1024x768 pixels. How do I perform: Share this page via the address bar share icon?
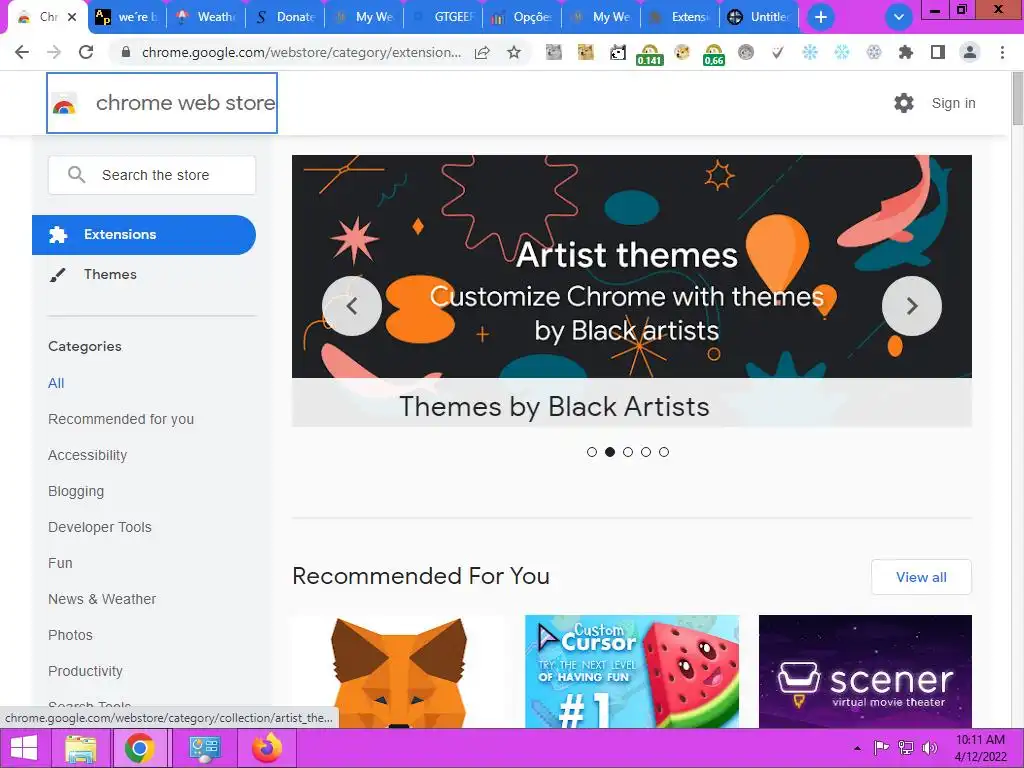click(x=482, y=52)
